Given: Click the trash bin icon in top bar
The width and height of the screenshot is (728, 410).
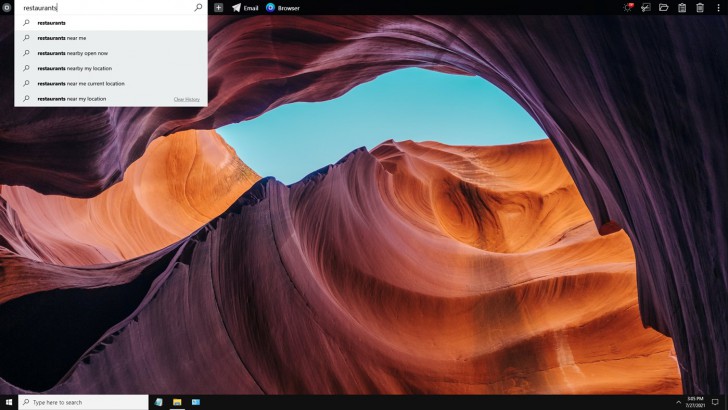Looking at the screenshot, I should pyautogui.click(x=700, y=7).
